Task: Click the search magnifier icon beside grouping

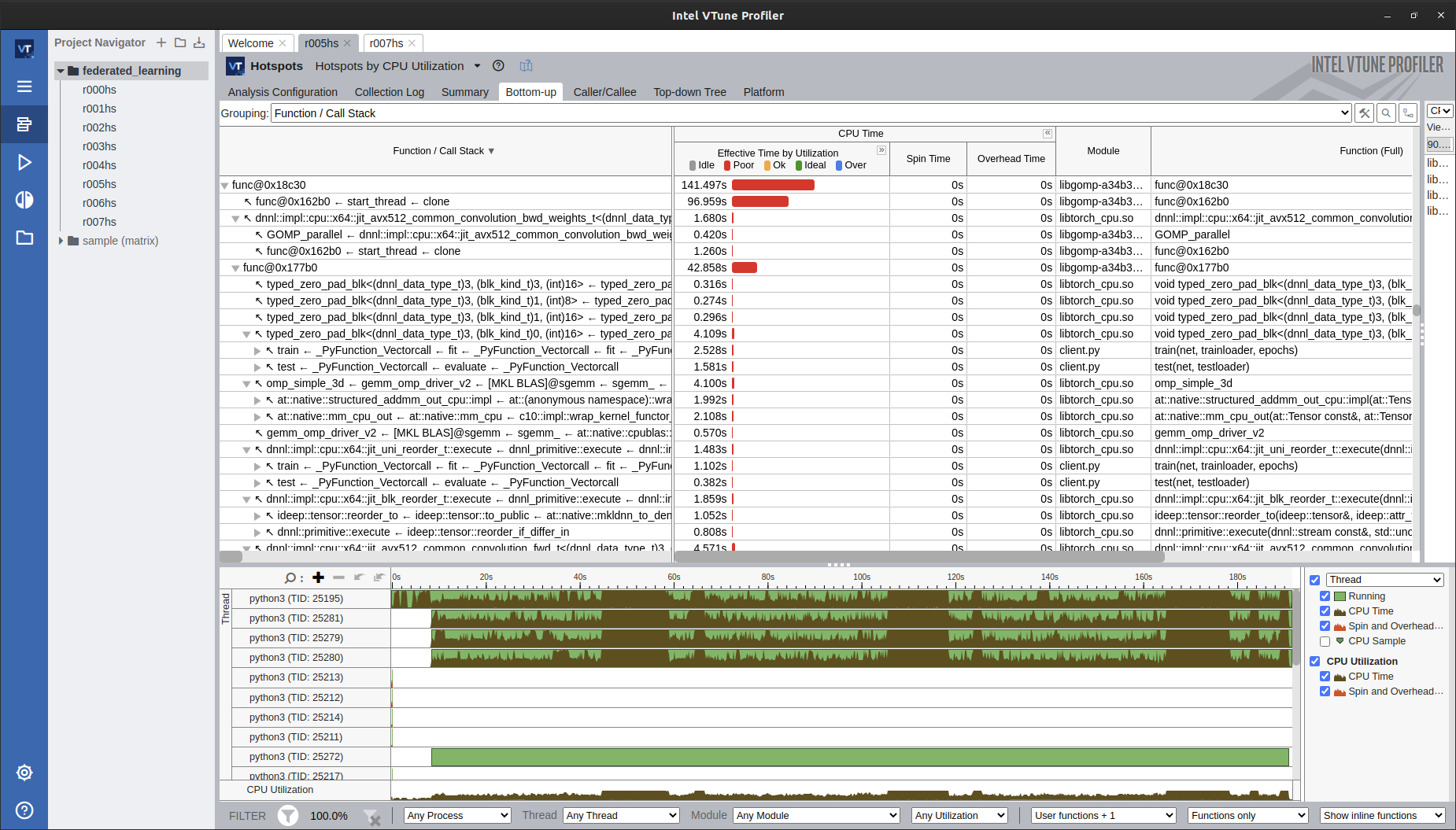Action: pos(1386,113)
